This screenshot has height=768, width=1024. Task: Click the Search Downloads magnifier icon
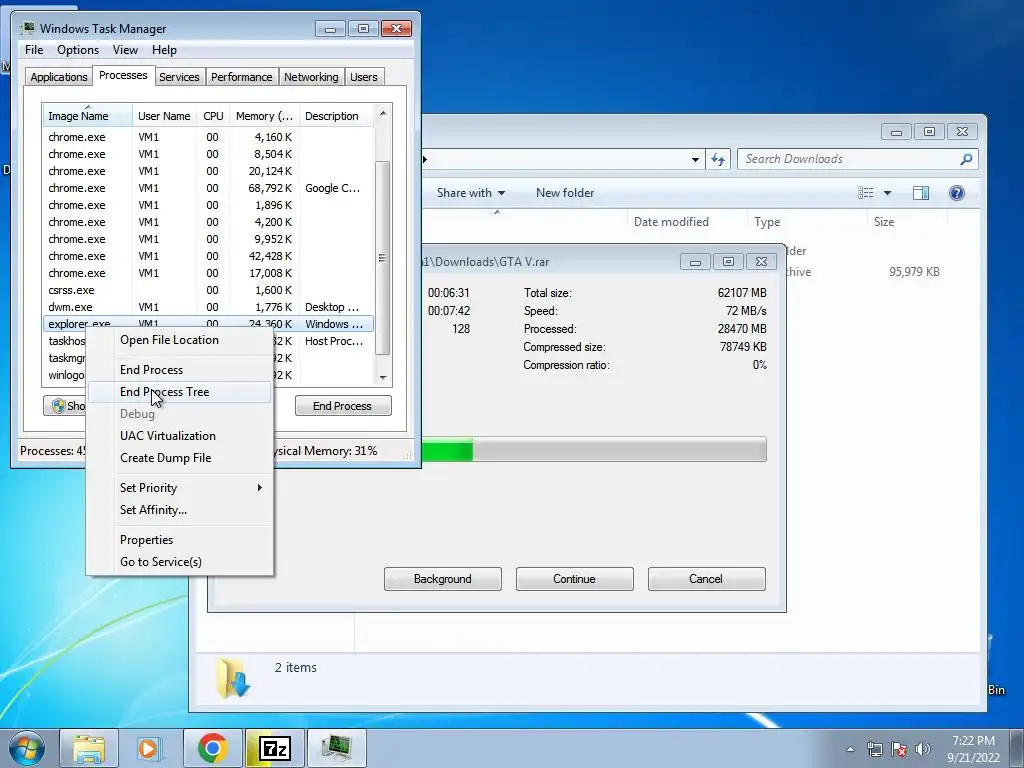tap(967, 159)
